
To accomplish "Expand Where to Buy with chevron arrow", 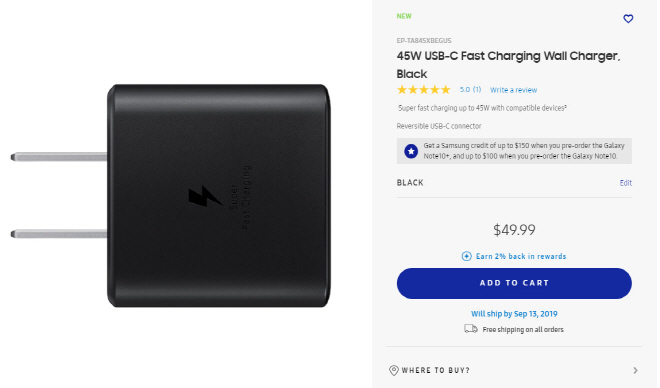I will coord(635,370).
